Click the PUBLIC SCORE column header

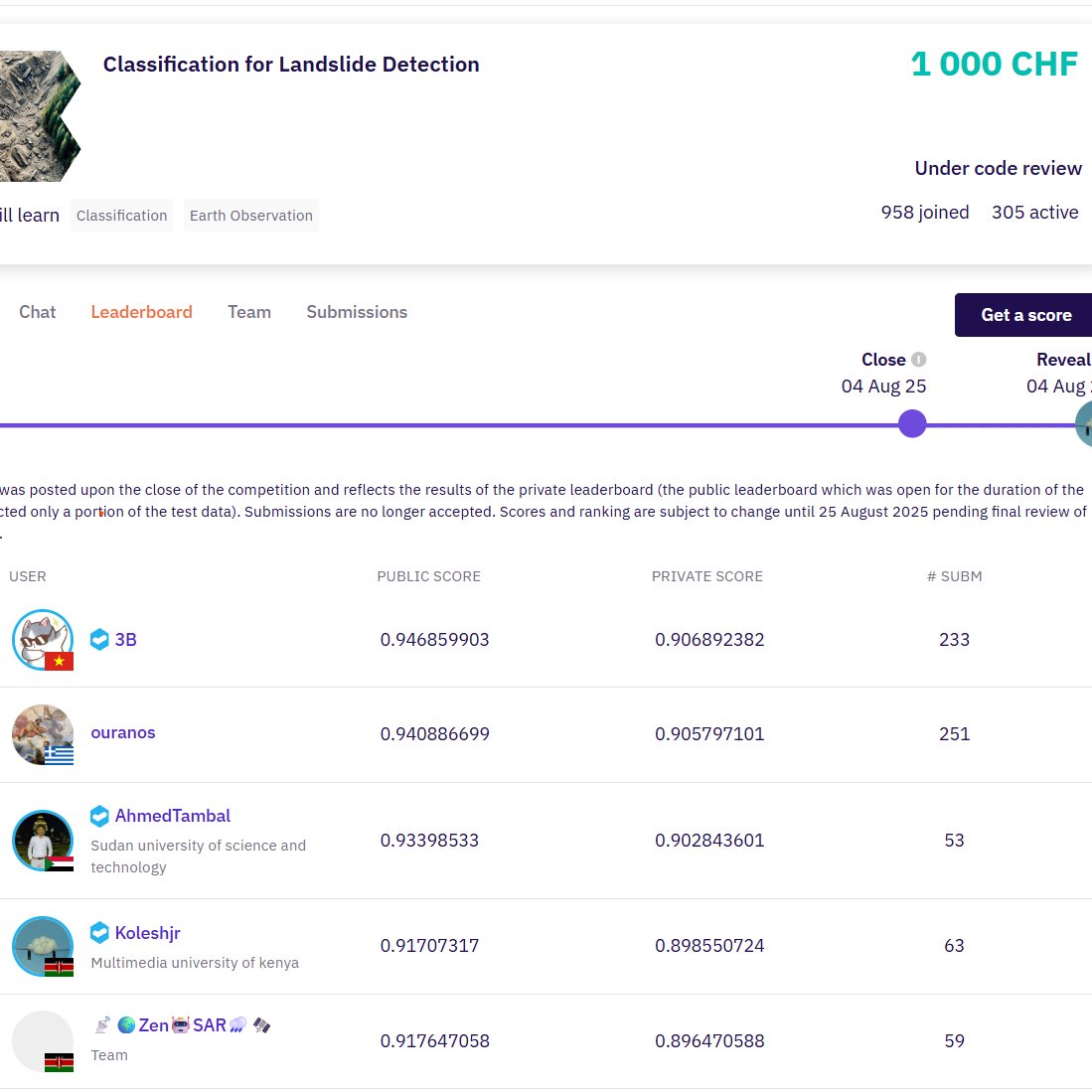(x=429, y=576)
